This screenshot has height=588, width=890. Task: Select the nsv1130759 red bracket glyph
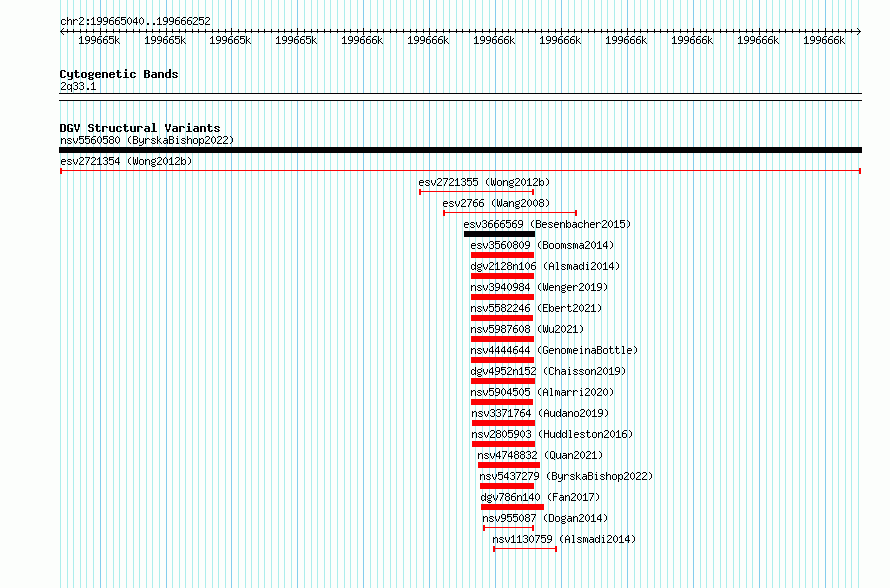(x=525, y=549)
